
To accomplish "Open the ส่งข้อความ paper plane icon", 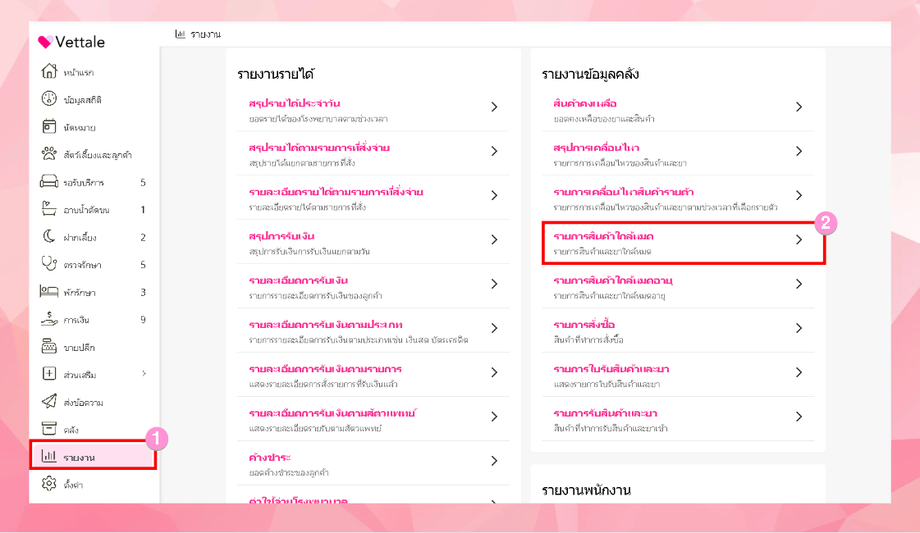I will click(x=49, y=401).
